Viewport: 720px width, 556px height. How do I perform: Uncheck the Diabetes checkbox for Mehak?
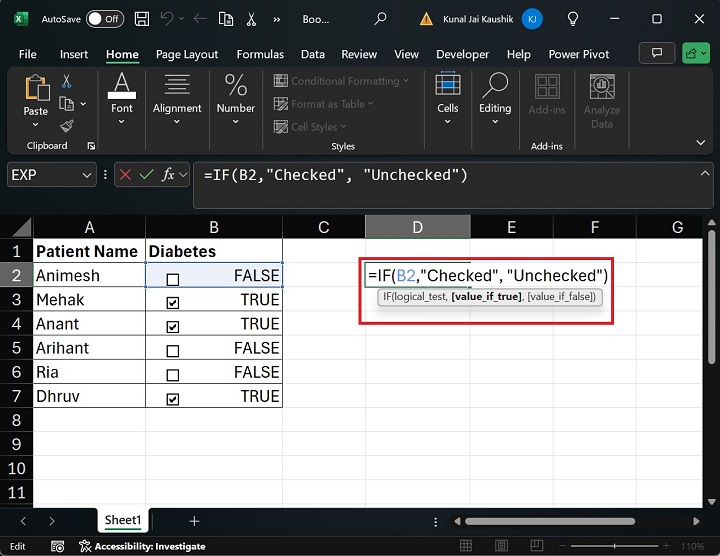point(173,303)
